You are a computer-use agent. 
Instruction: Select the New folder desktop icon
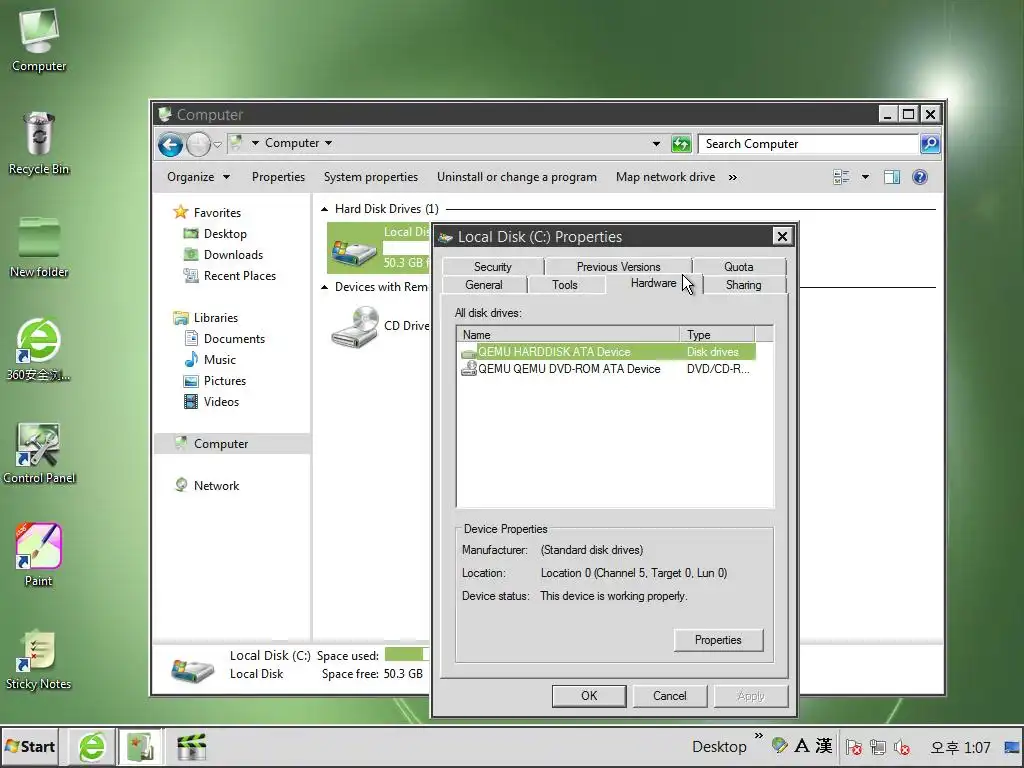click(39, 246)
